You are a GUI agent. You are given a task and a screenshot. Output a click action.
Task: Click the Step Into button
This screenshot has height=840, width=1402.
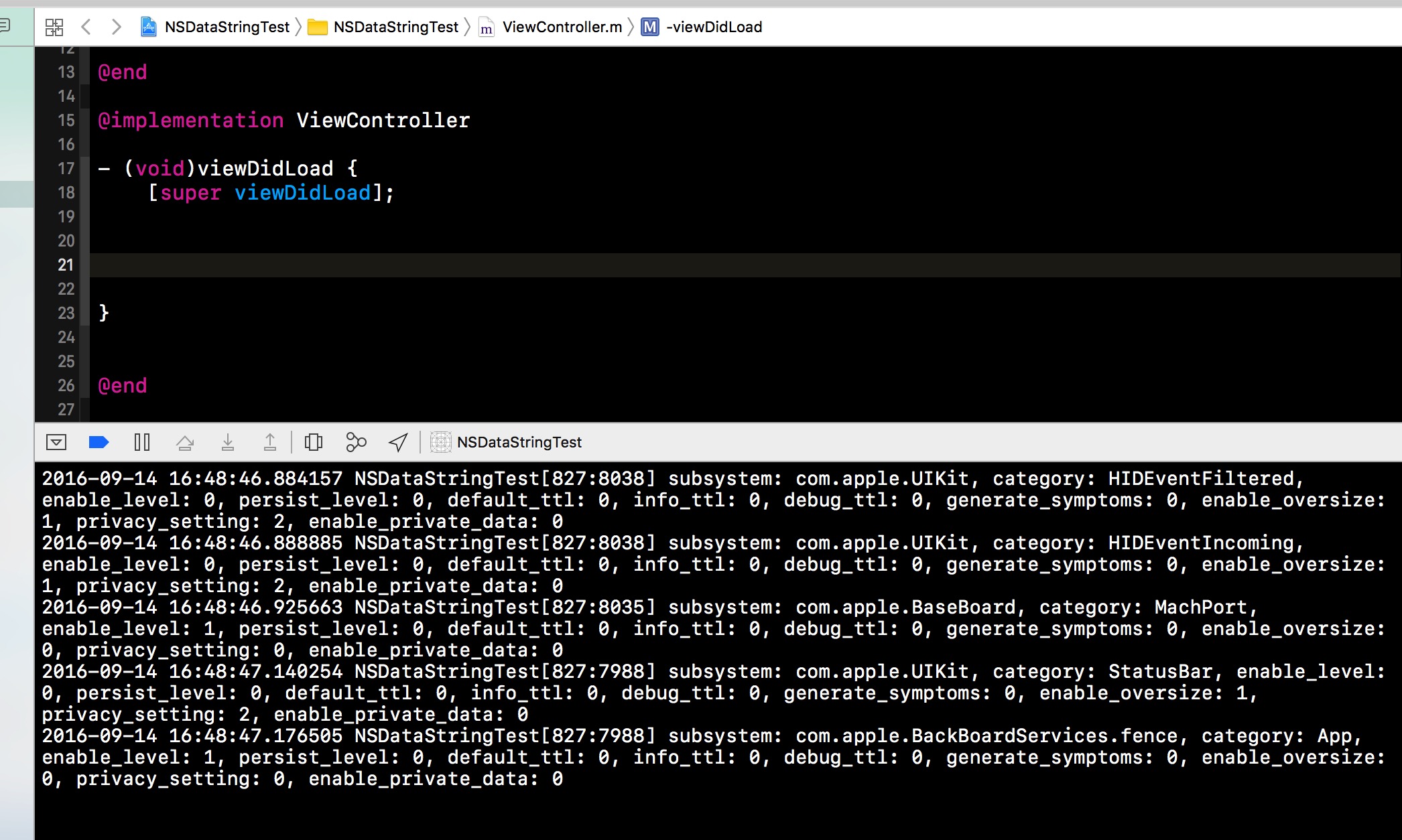pos(228,442)
